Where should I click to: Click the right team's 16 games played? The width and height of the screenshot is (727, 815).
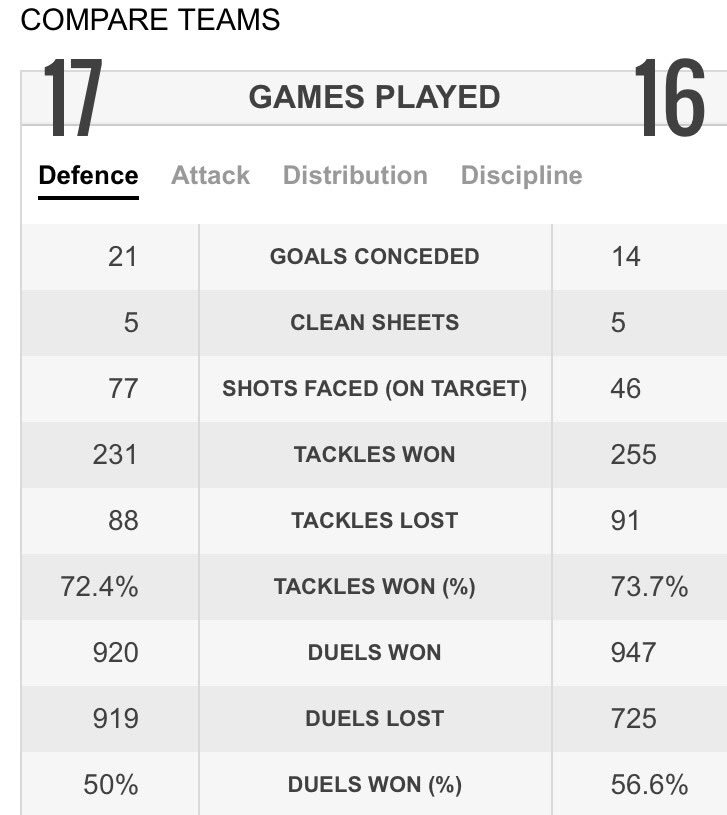[x=669, y=100]
